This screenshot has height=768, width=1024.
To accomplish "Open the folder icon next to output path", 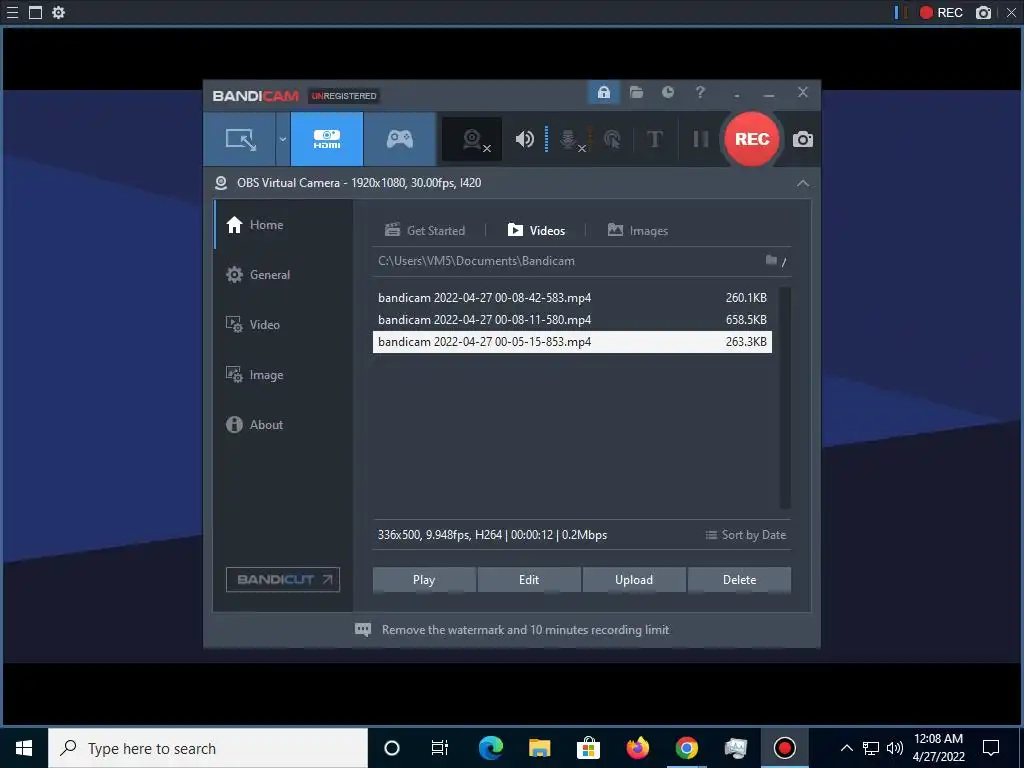I will point(771,261).
